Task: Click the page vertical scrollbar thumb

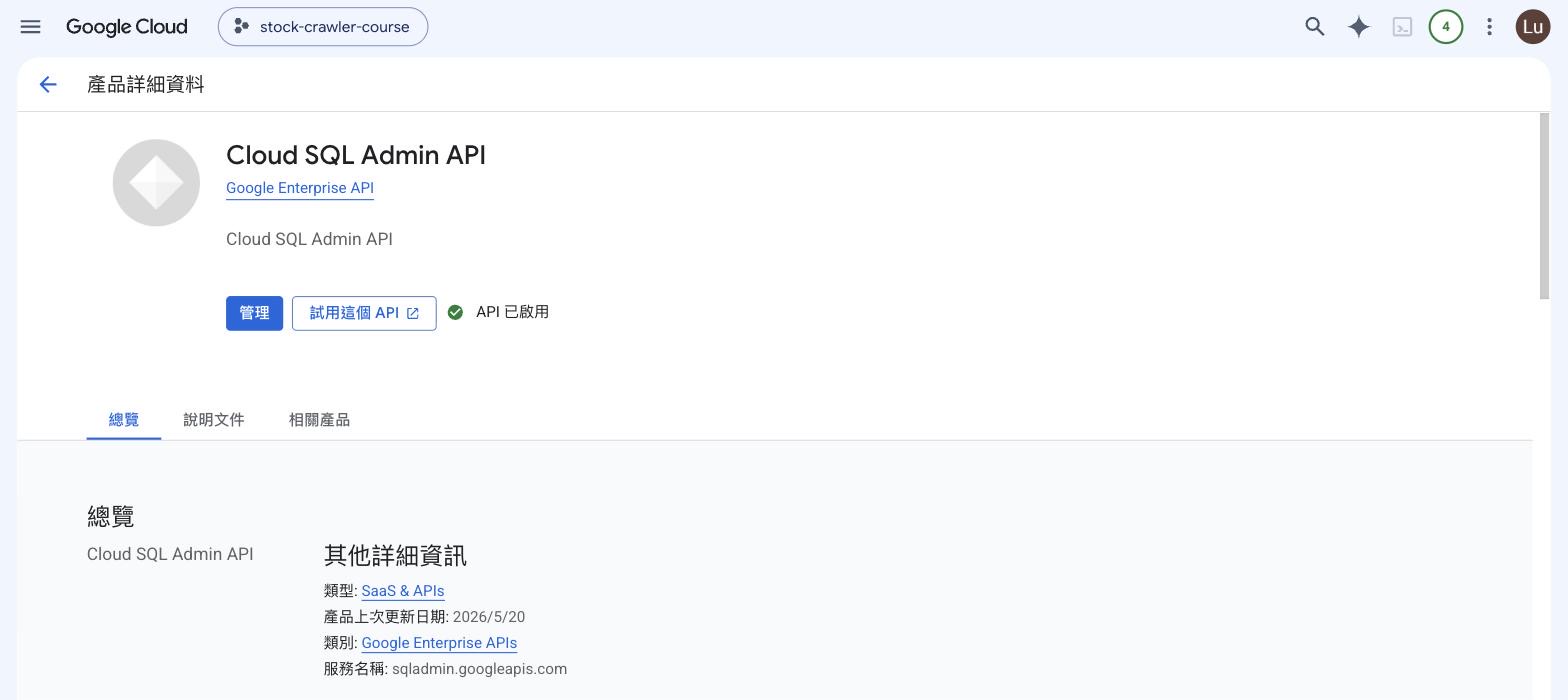Action: pos(1544,206)
